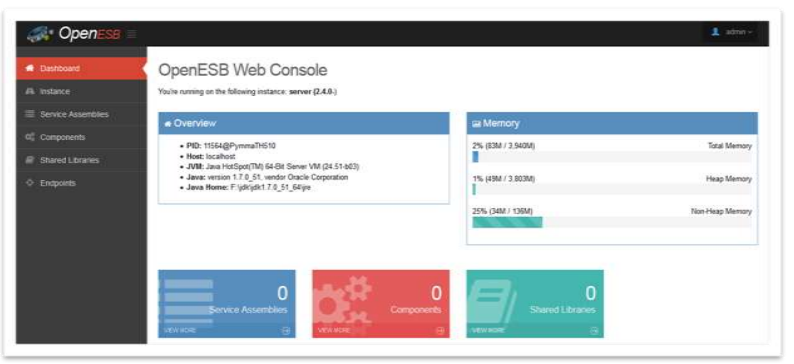Screen dimensions: 794x364
Task: Click the OpenESB logo
Action: pos(74,34)
